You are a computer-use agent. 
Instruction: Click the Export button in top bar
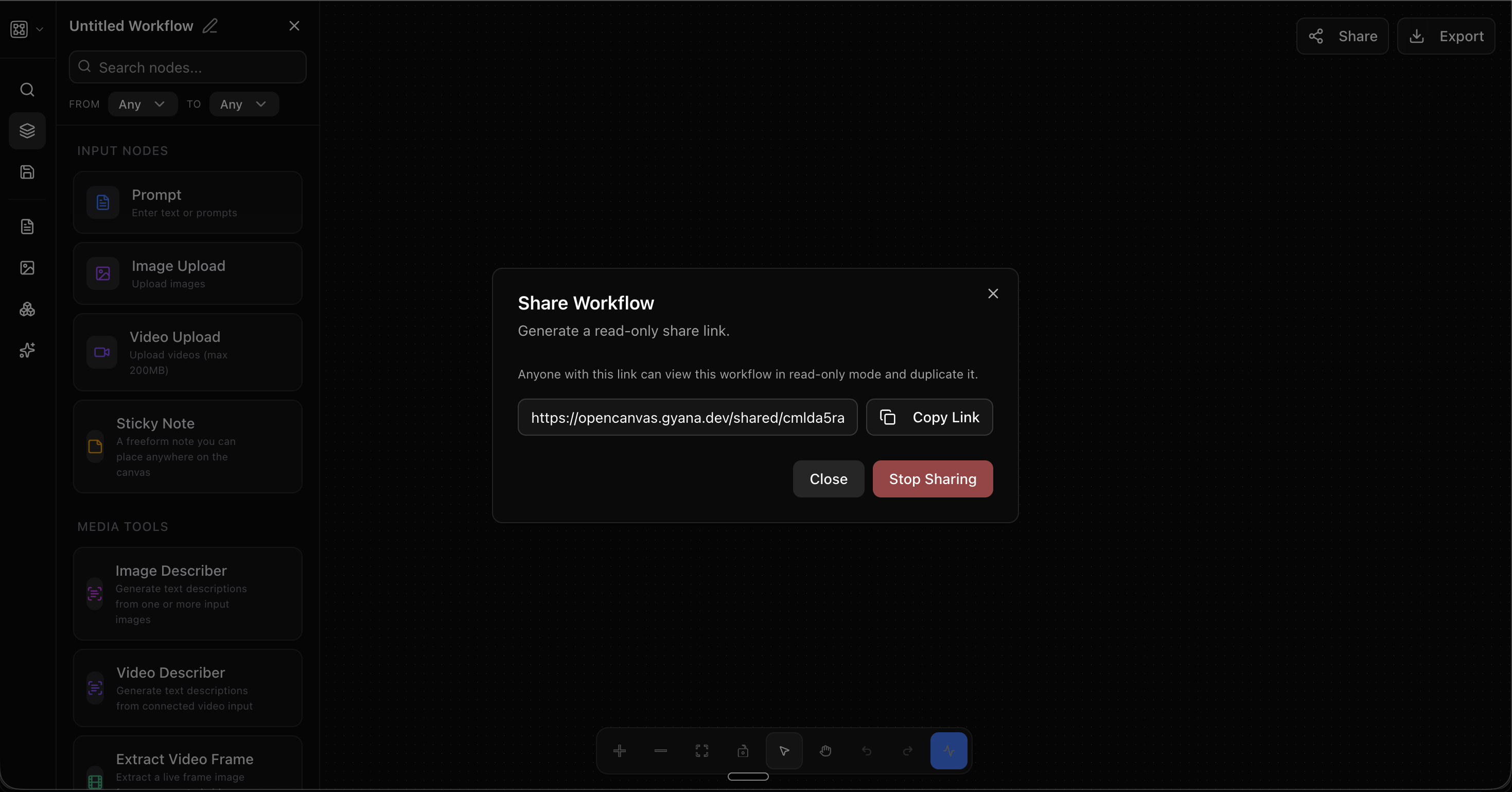[x=1446, y=37]
